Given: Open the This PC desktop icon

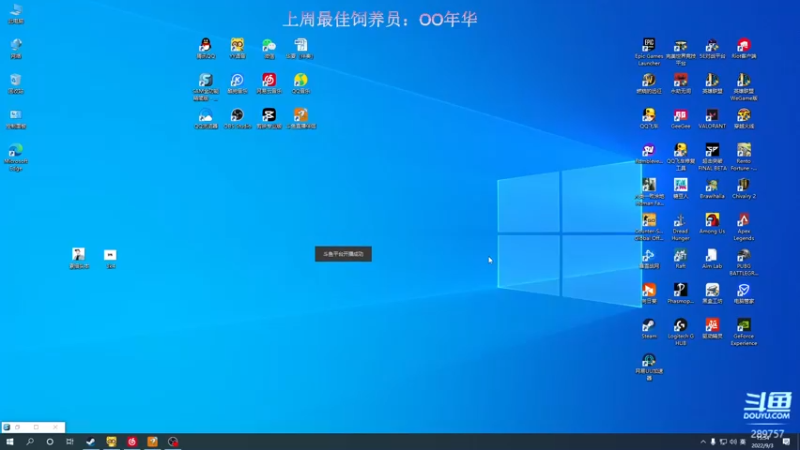Looking at the screenshot, I should pos(16,14).
